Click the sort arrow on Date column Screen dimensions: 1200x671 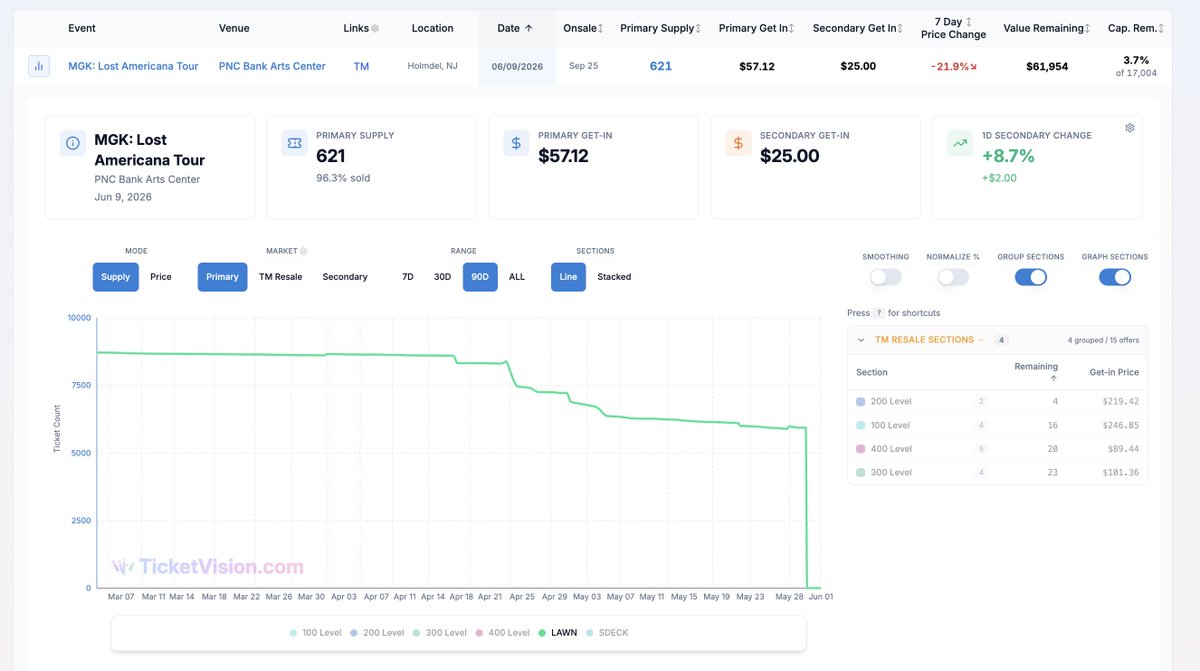point(529,28)
